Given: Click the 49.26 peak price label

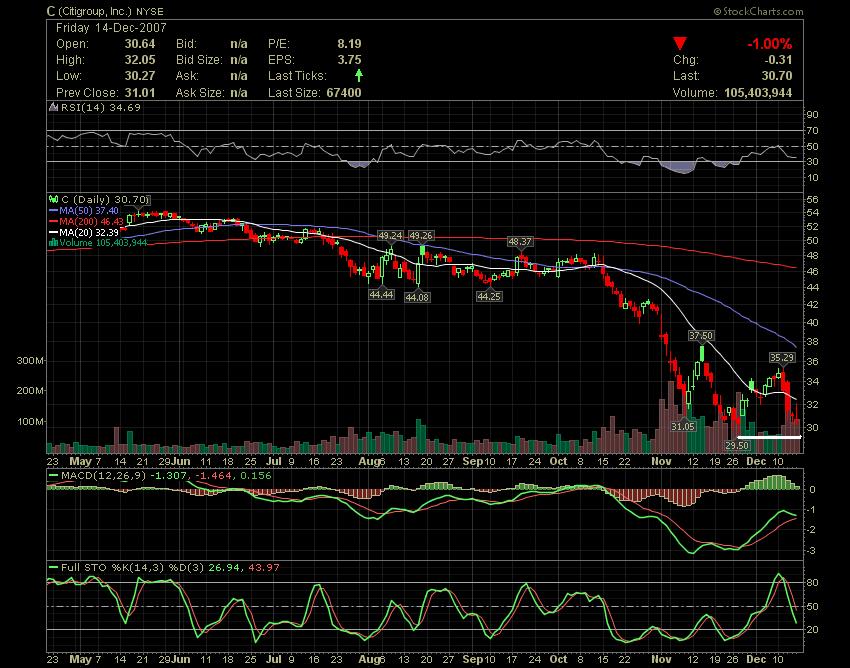Looking at the screenshot, I should pyautogui.click(x=421, y=235).
